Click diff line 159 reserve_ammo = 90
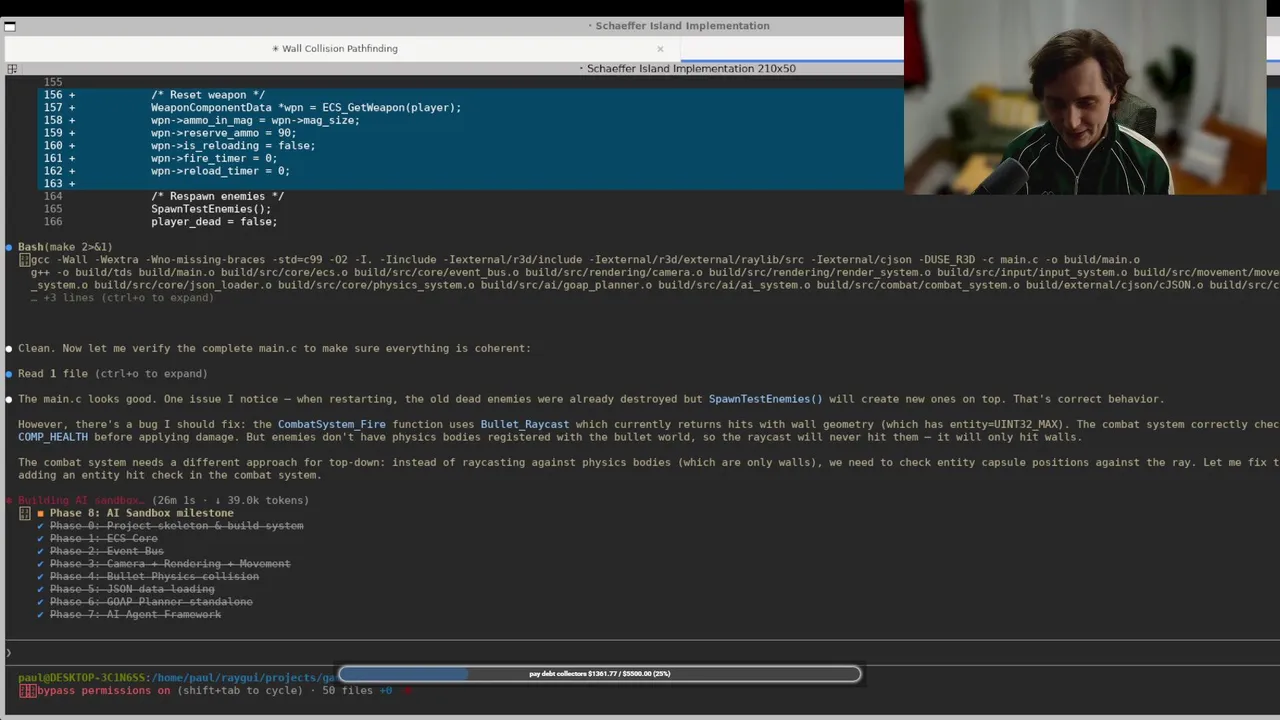This screenshot has width=1280, height=720. 224,133
